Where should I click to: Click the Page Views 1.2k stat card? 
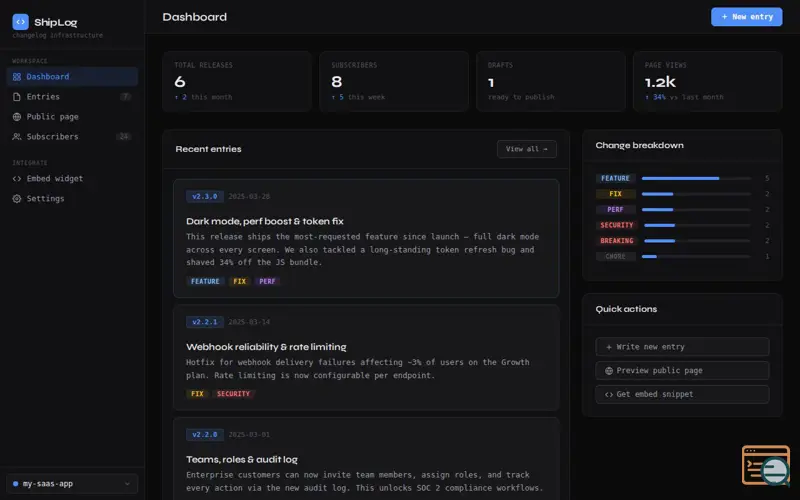coord(708,81)
